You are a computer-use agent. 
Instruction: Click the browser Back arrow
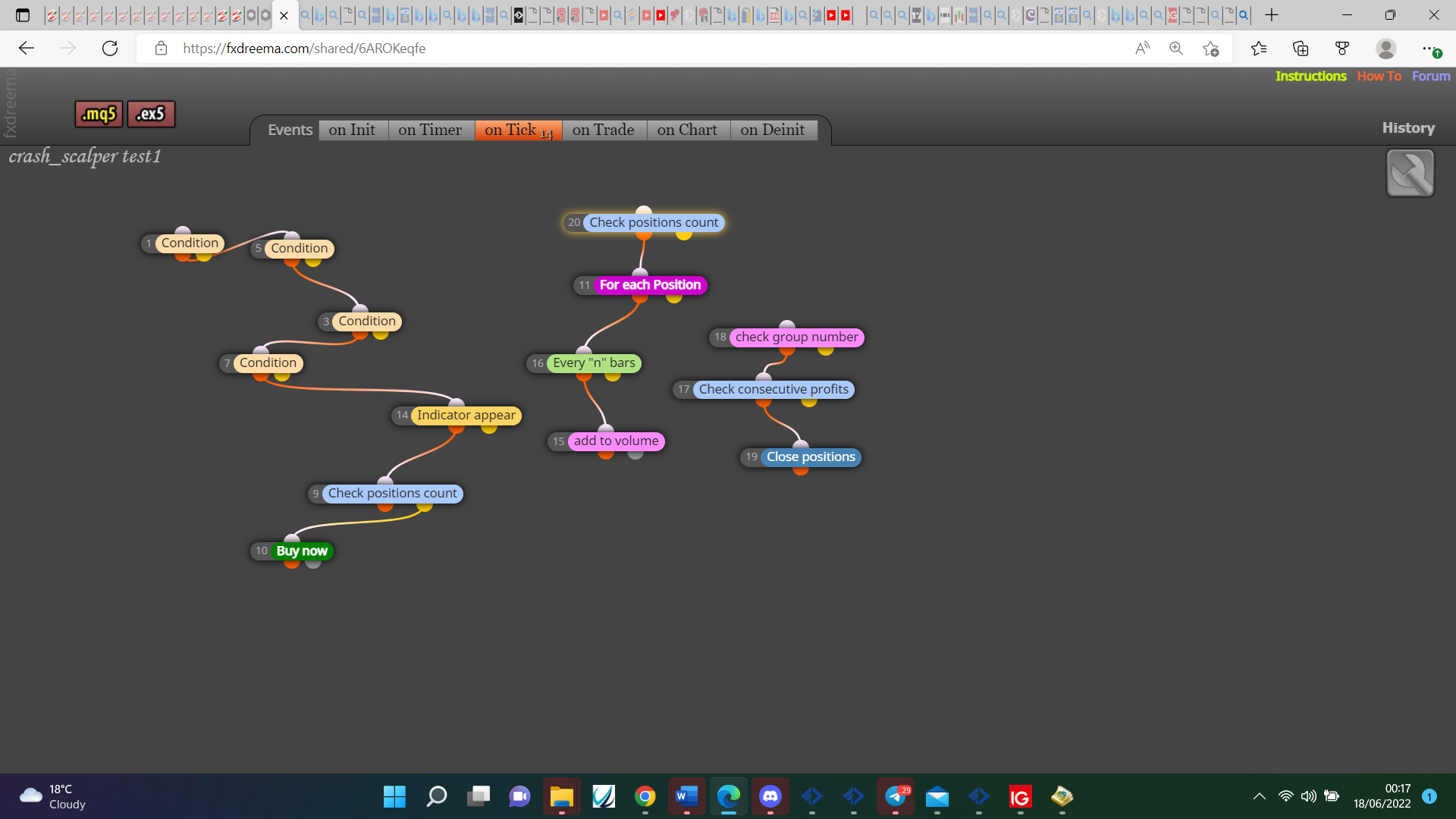click(27, 49)
